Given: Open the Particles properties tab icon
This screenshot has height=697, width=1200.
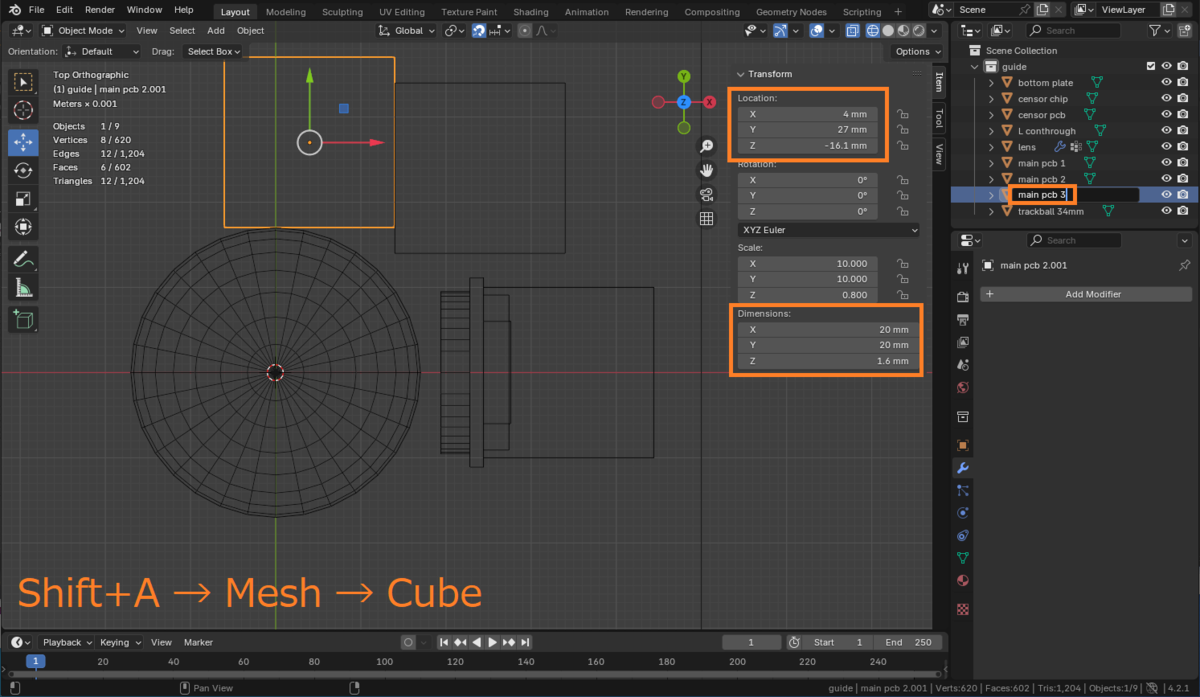Looking at the screenshot, I should click(963, 490).
